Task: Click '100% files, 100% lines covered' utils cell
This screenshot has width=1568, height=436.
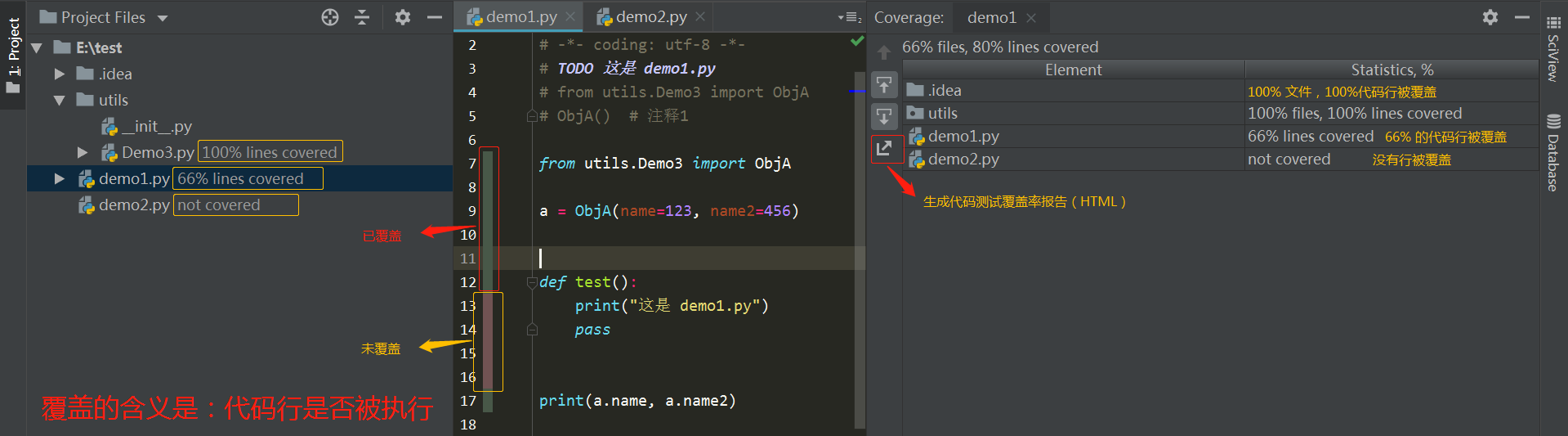Action: click(1355, 114)
